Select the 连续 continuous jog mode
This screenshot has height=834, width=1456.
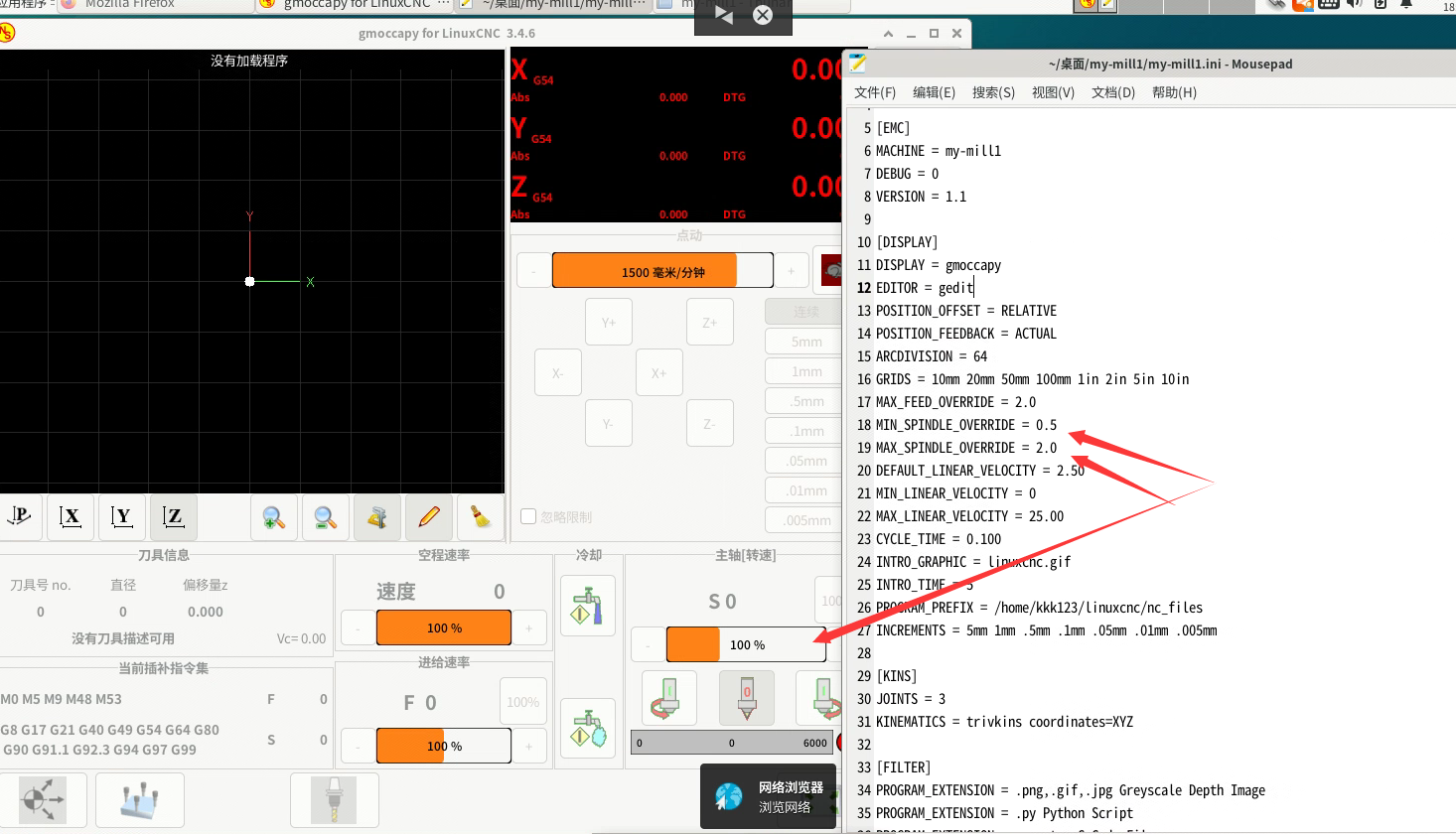pos(806,312)
